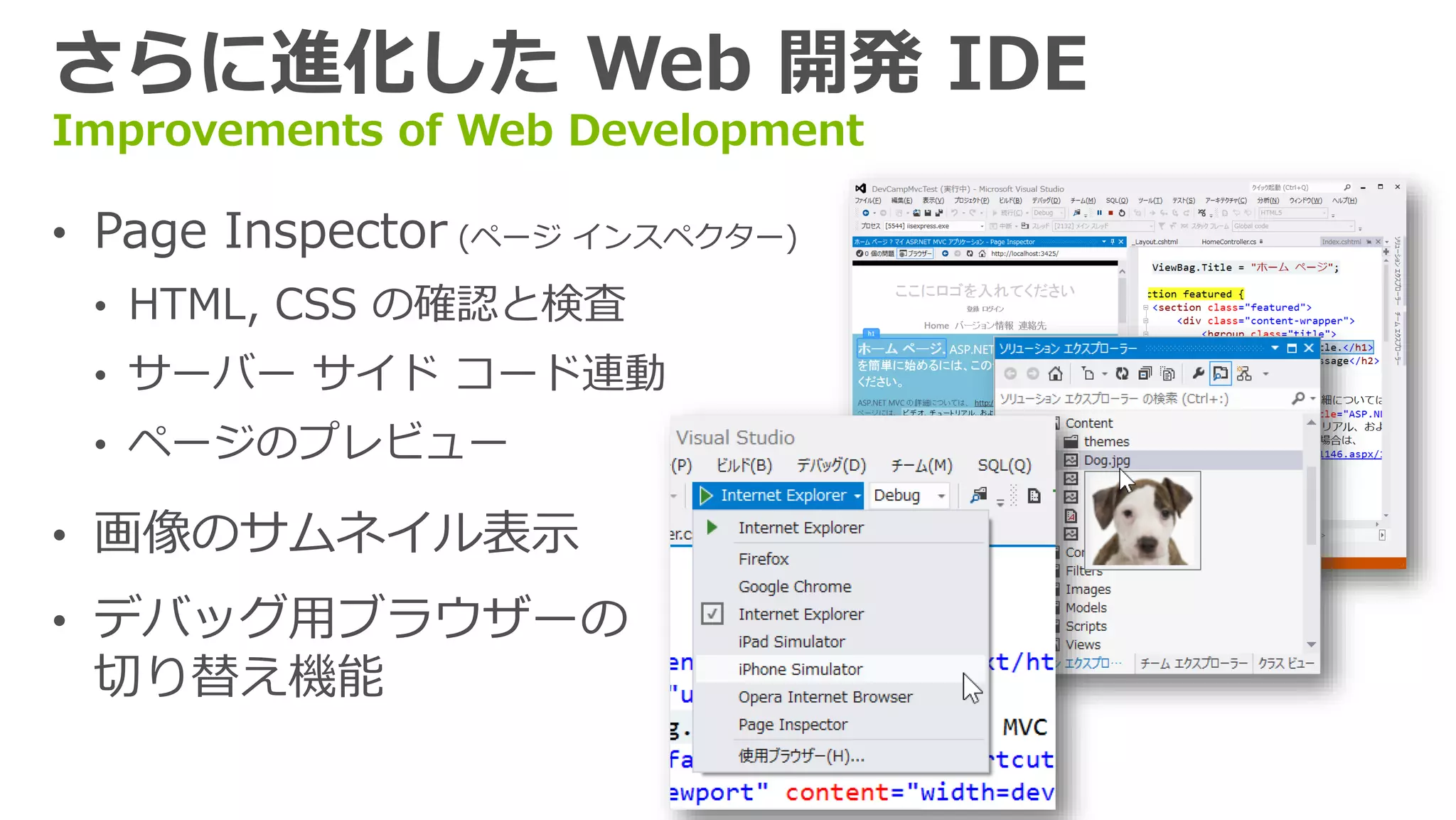Click Home link in Page Inspector preview

click(x=936, y=326)
